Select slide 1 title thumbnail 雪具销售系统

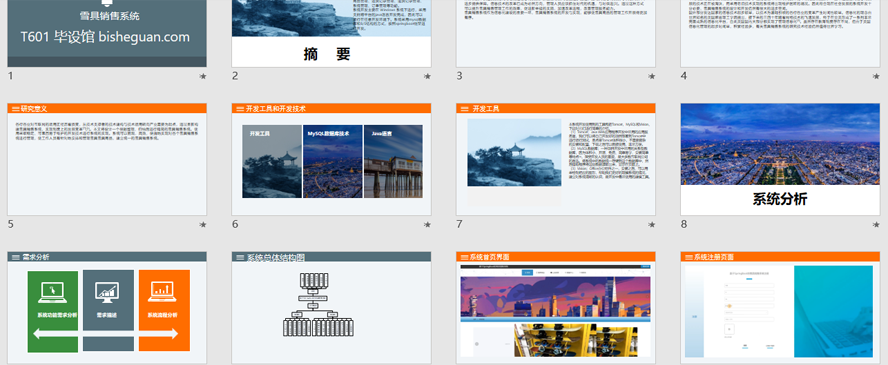[x=107, y=33]
